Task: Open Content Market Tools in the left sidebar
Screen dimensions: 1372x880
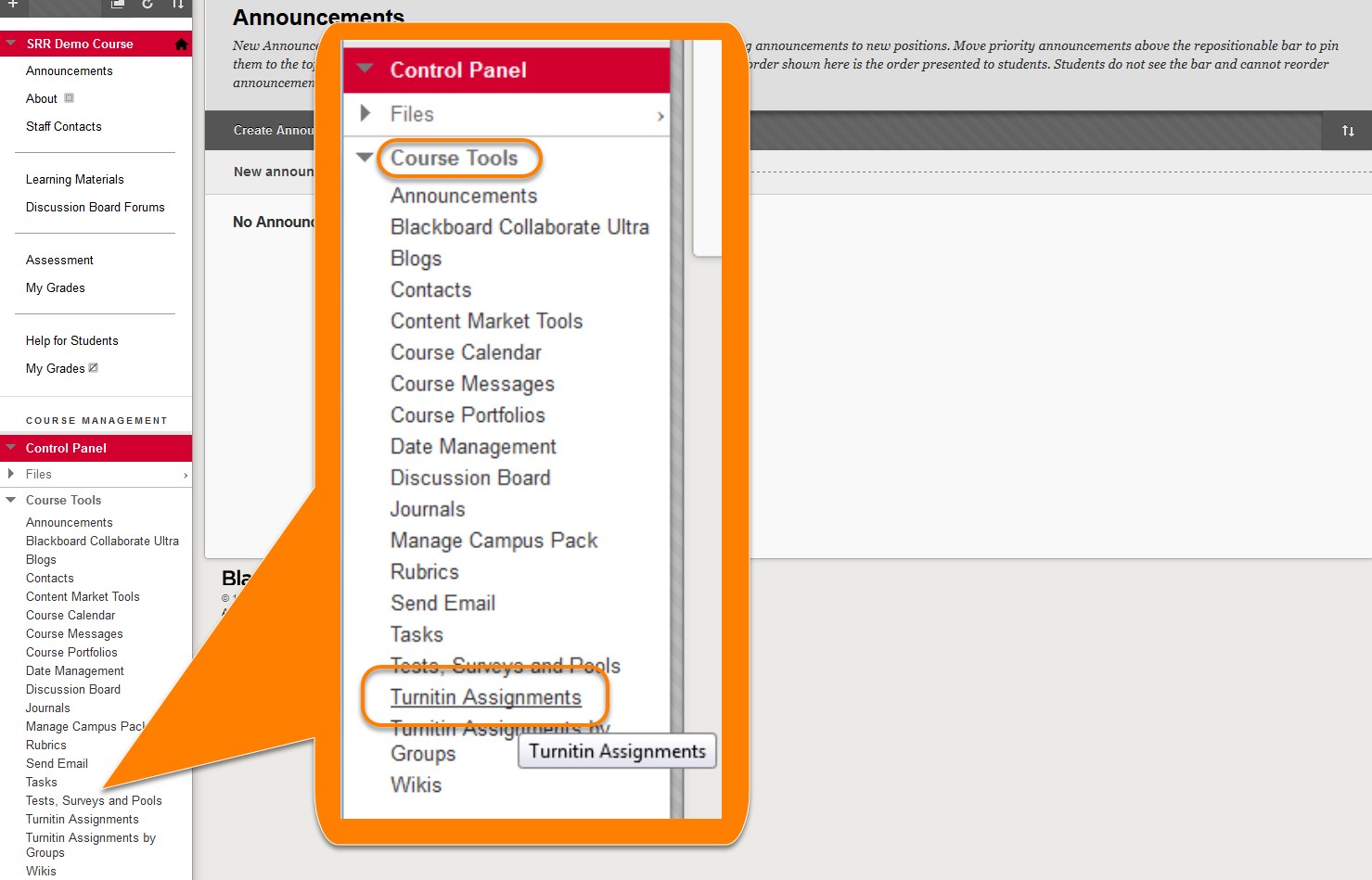Action: [x=83, y=597]
